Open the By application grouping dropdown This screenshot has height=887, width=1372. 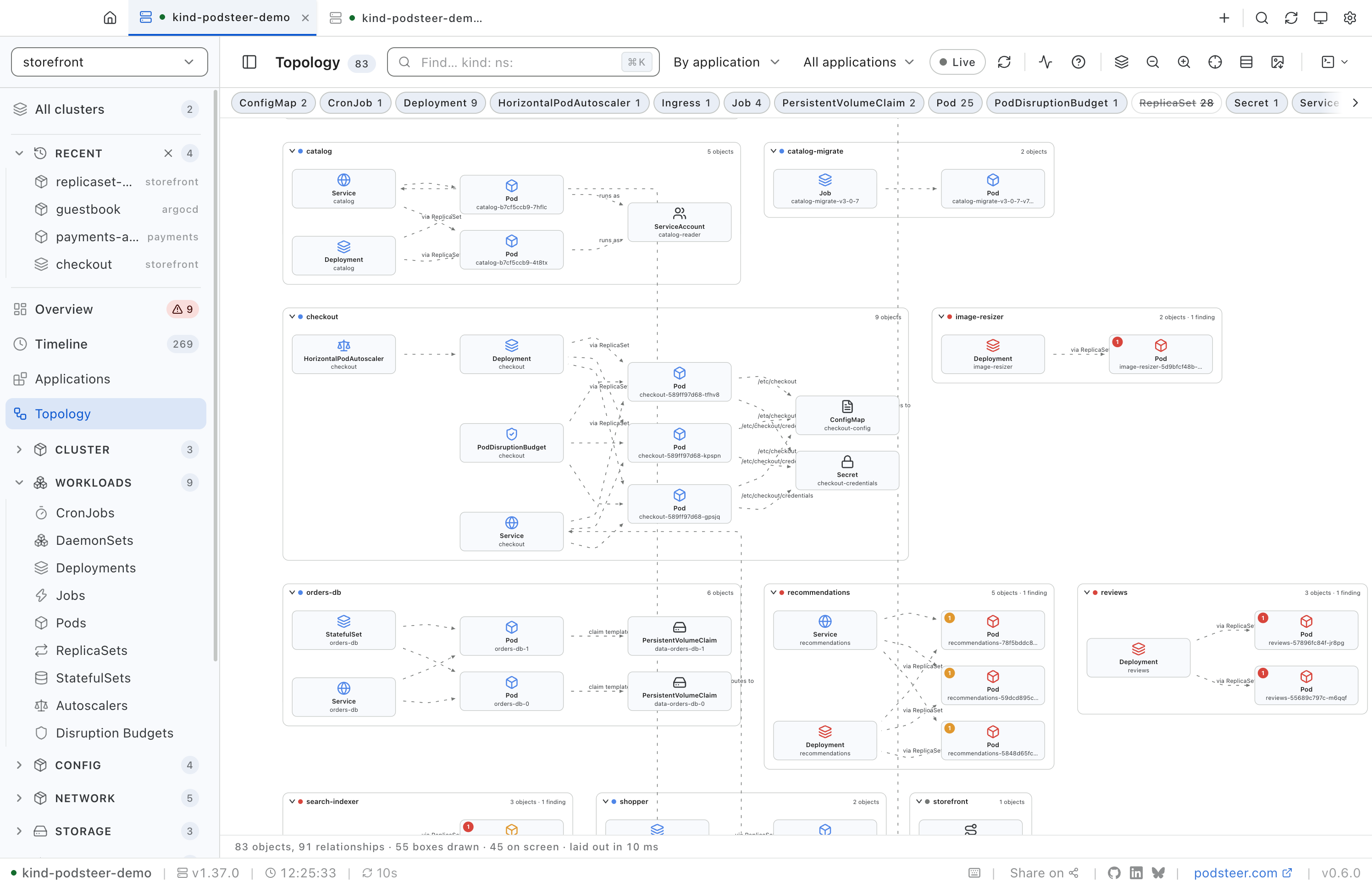(726, 62)
